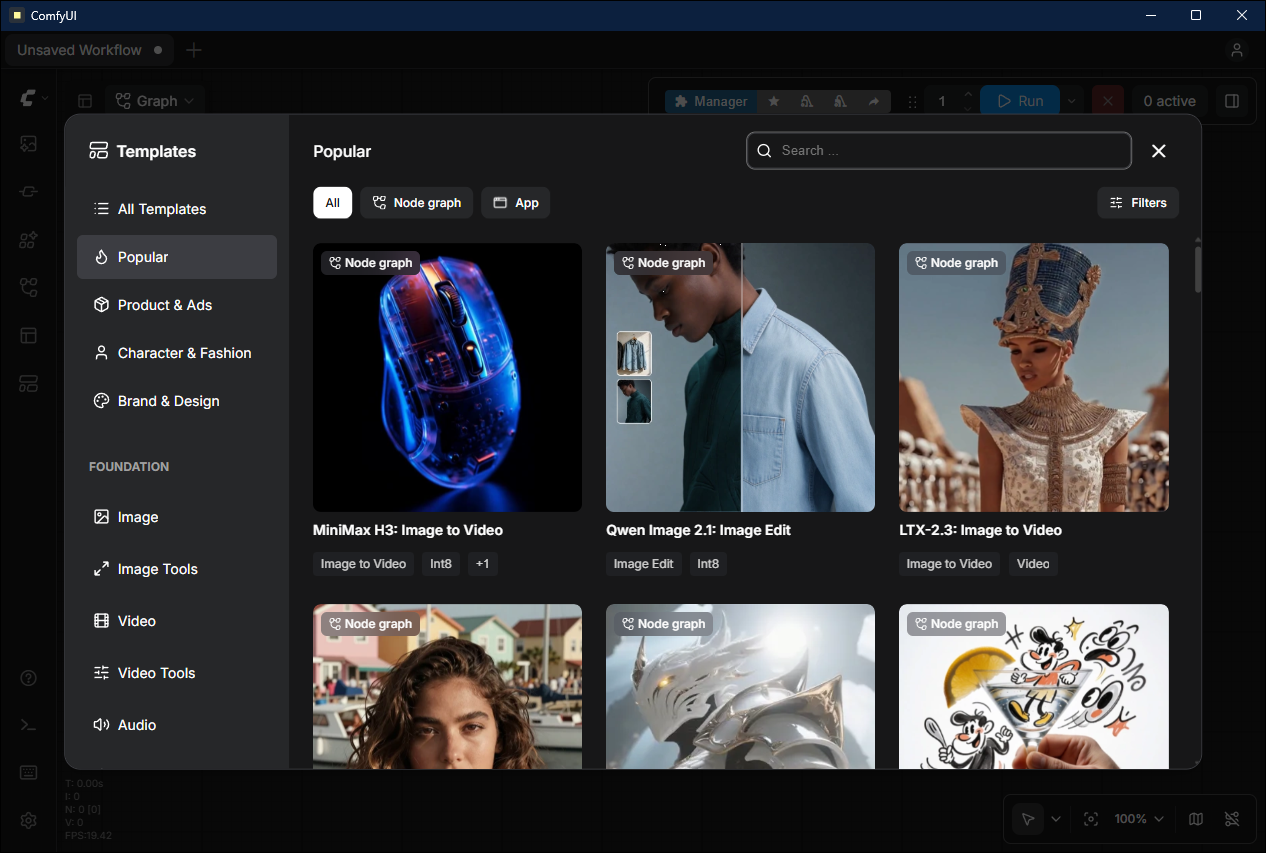Close the Templates dialog with the X
1266x853 pixels.
click(x=1159, y=151)
